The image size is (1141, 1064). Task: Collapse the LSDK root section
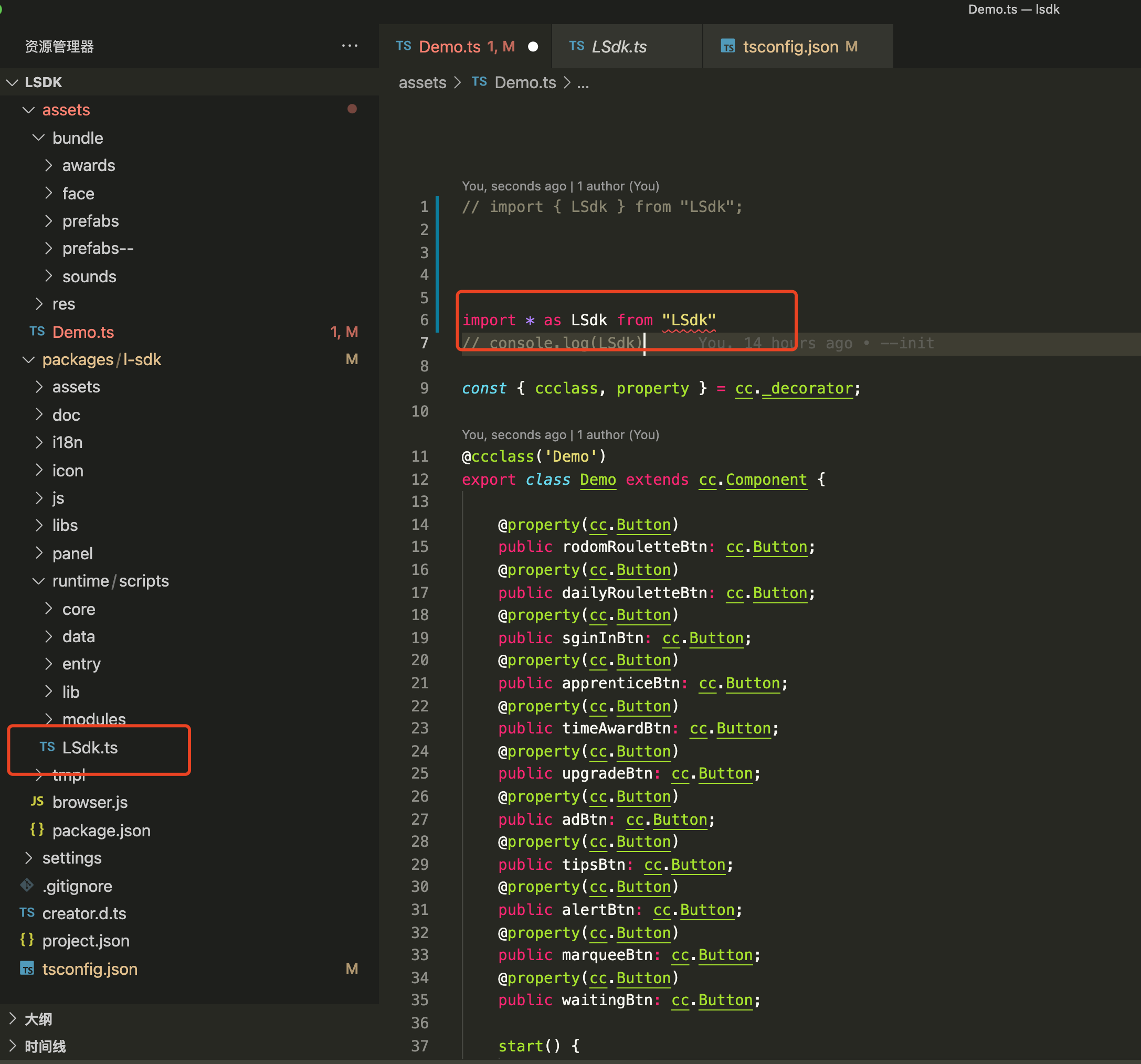13,82
